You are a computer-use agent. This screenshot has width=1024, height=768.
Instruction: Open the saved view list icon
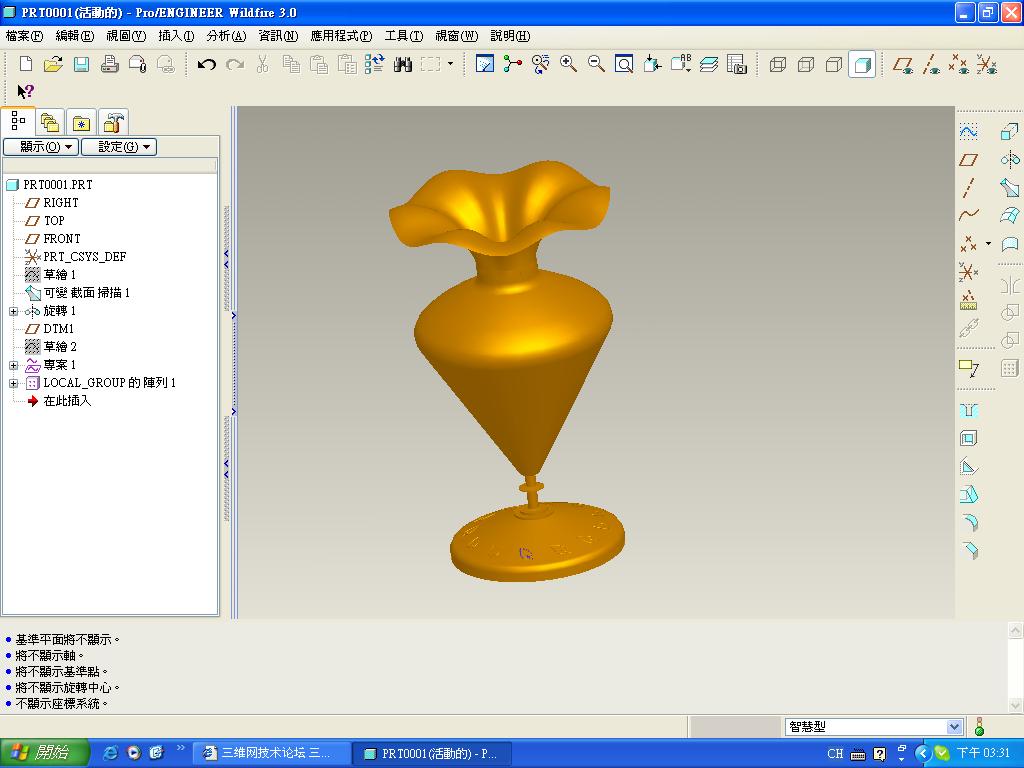tap(680, 64)
